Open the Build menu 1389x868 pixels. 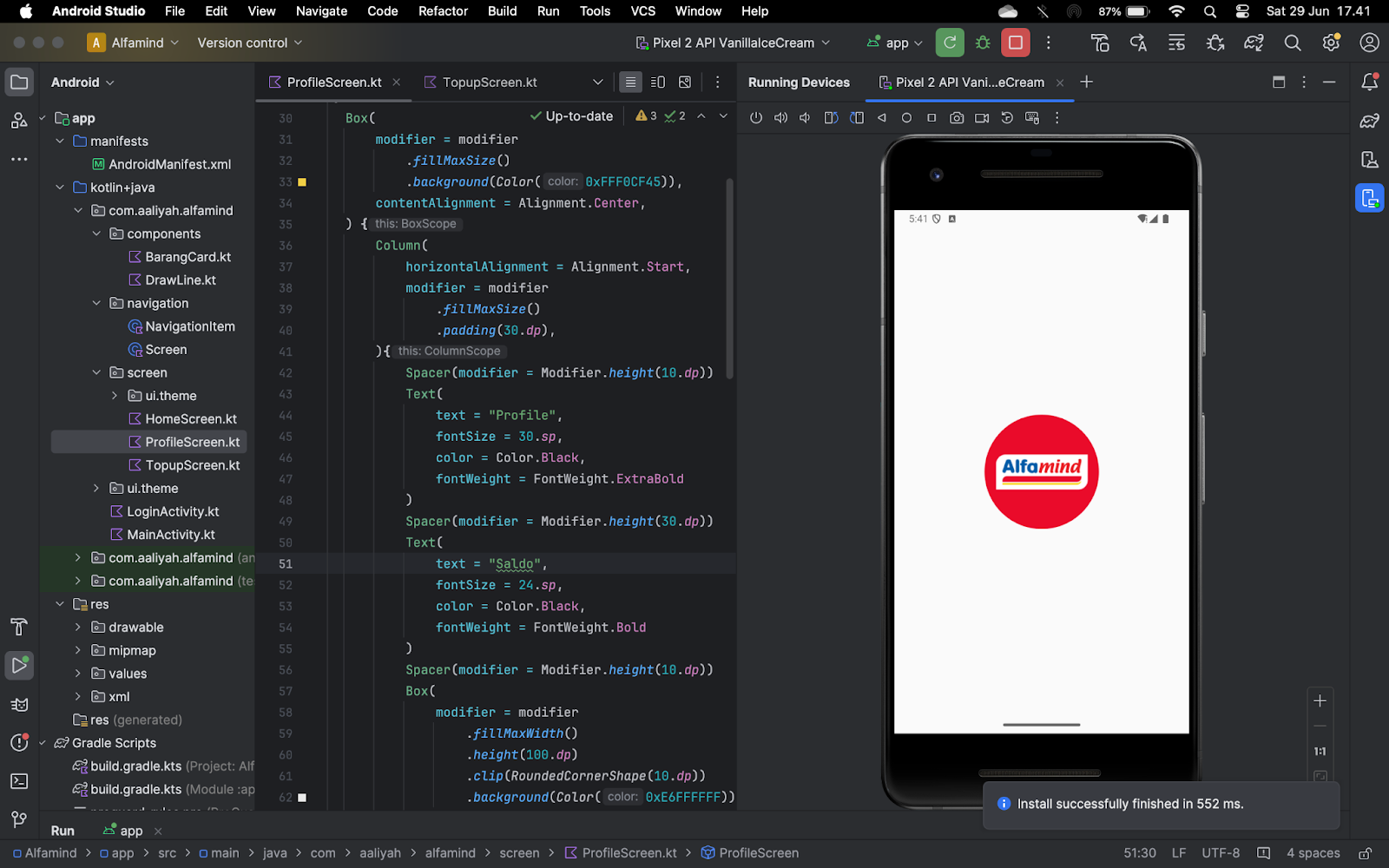(x=502, y=11)
